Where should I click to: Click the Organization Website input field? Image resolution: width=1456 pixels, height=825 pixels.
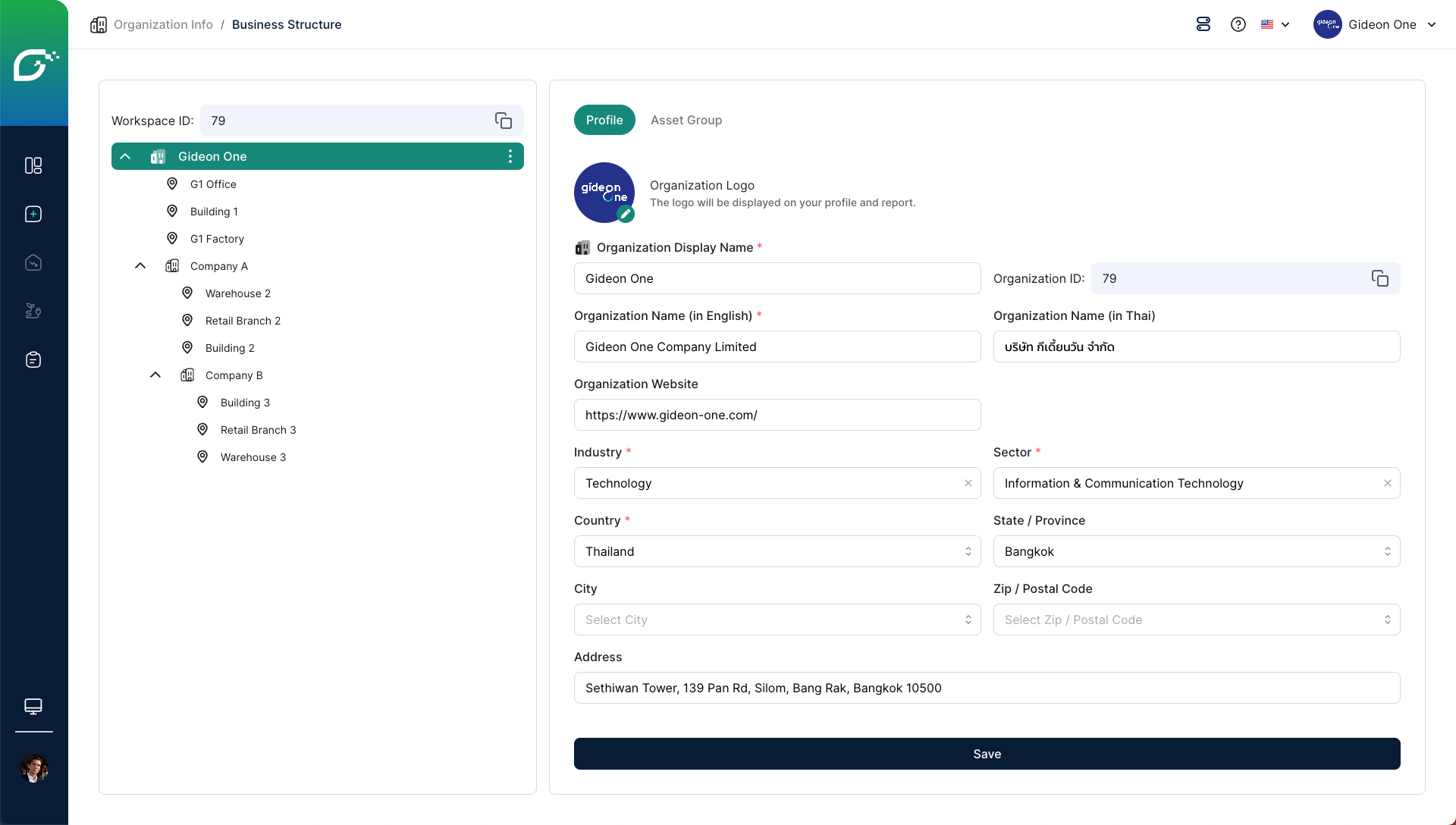(x=777, y=415)
